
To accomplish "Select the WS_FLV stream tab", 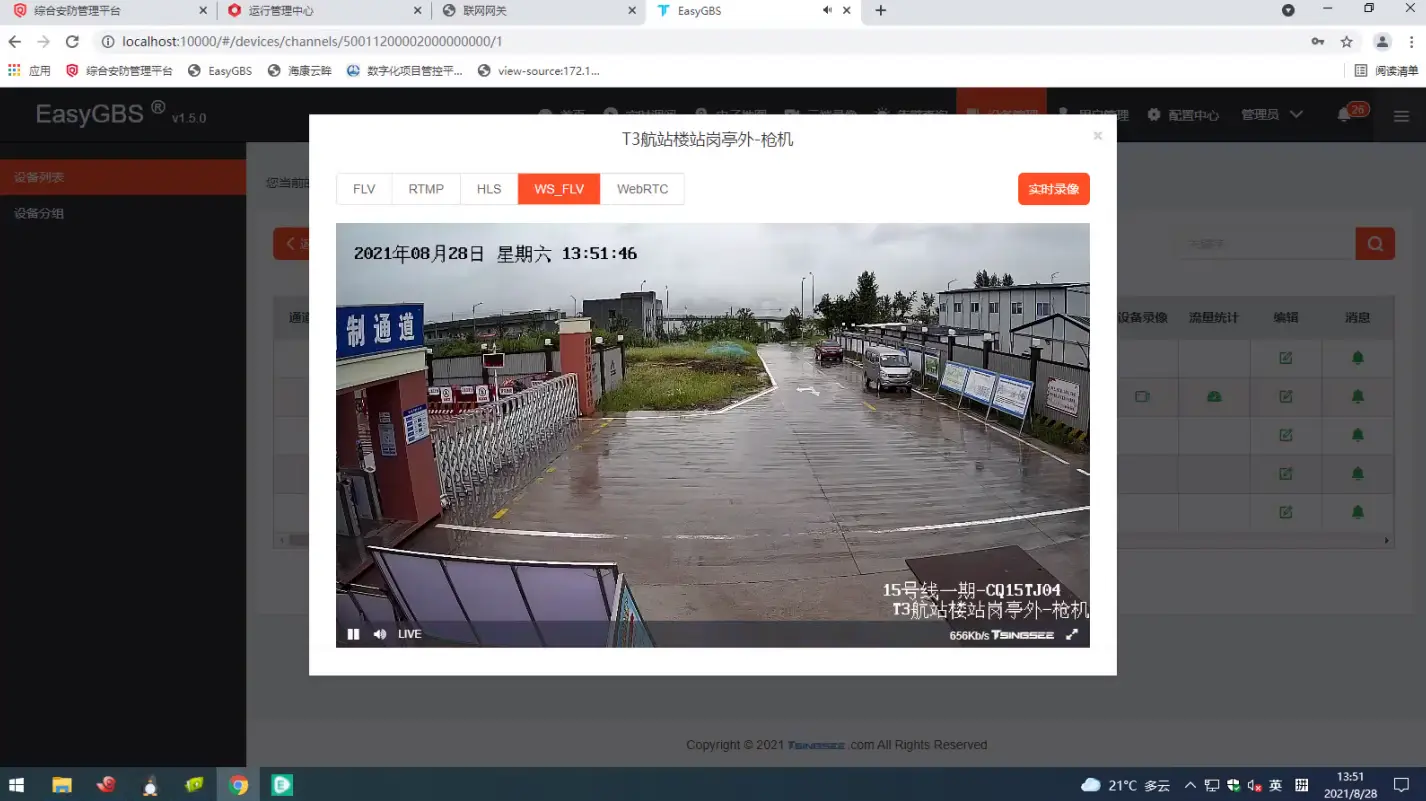I will 559,189.
